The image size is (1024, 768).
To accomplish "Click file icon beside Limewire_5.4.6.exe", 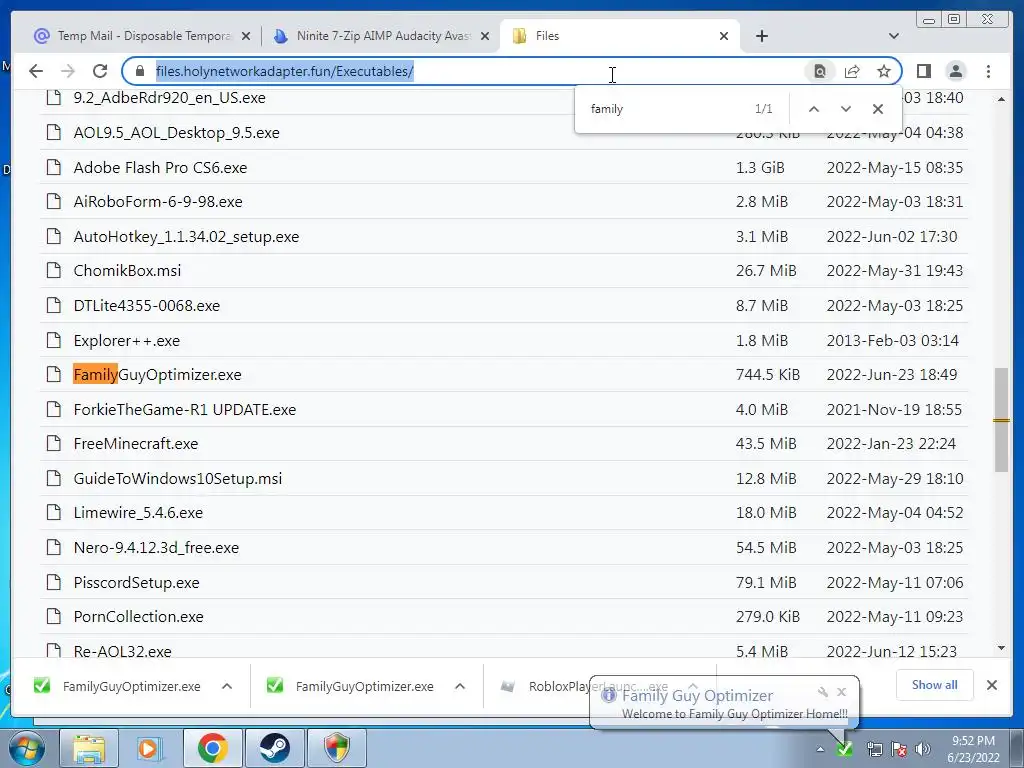I will coord(54,513).
